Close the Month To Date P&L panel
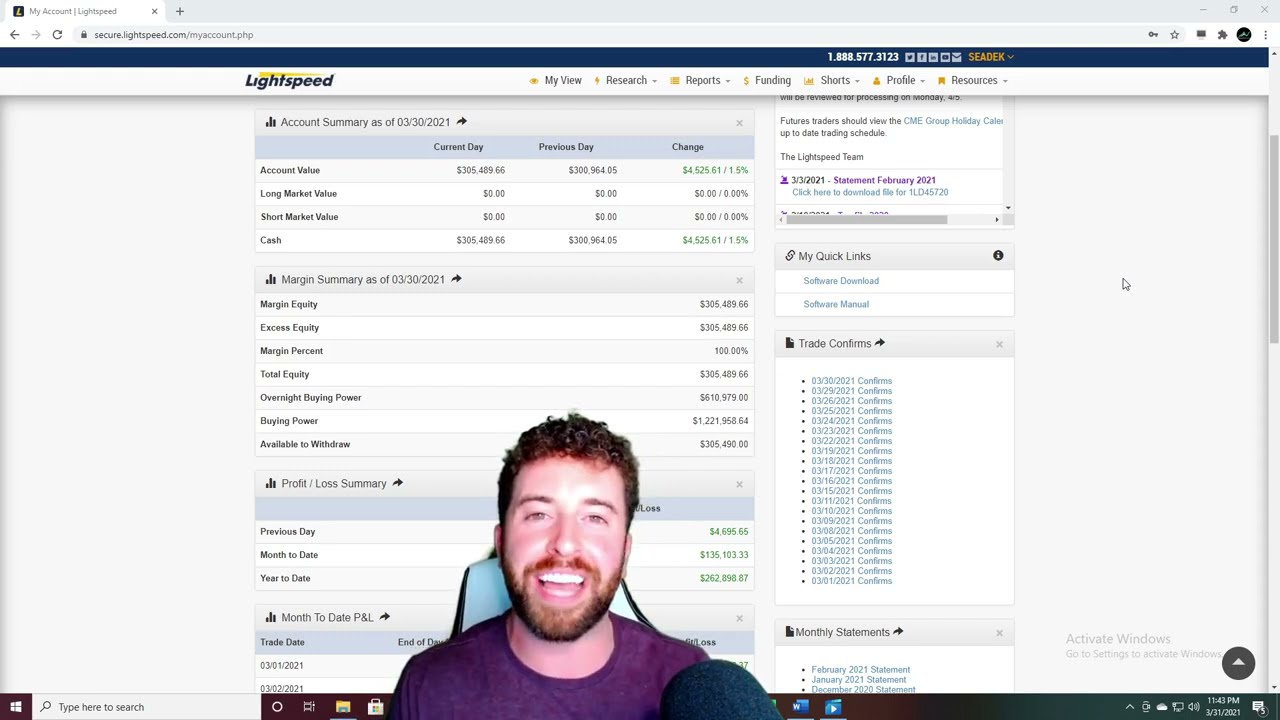Image resolution: width=1280 pixels, height=720 pixels. pos(739,618)
